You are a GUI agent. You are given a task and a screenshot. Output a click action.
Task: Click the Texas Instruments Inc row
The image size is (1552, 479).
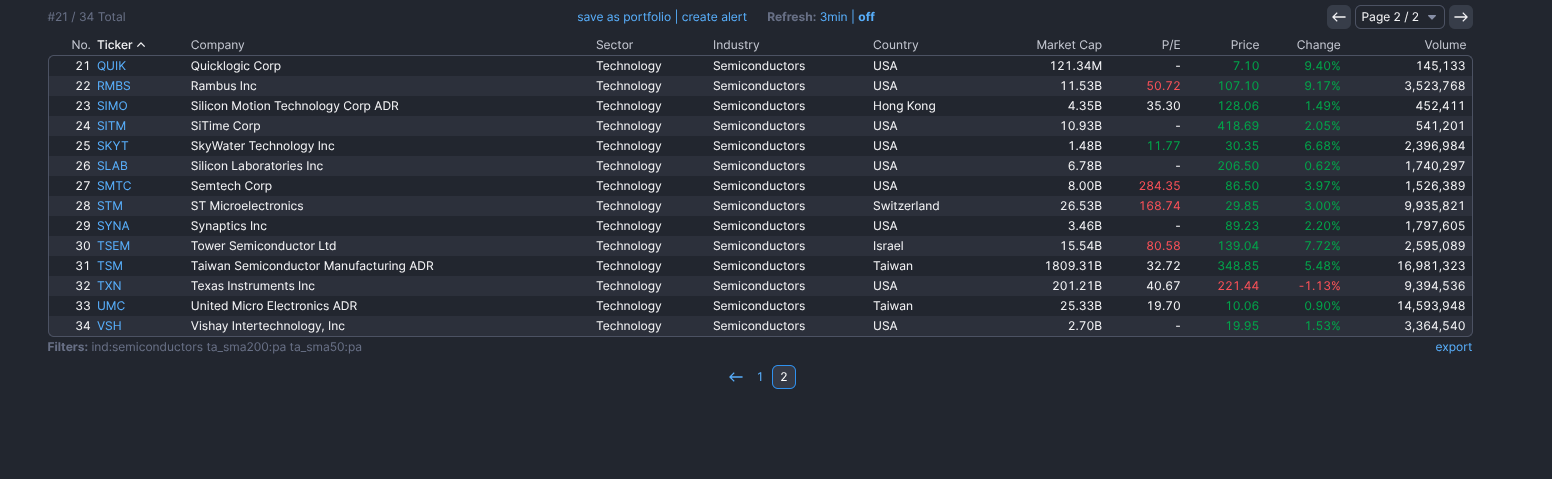[253, 286]
